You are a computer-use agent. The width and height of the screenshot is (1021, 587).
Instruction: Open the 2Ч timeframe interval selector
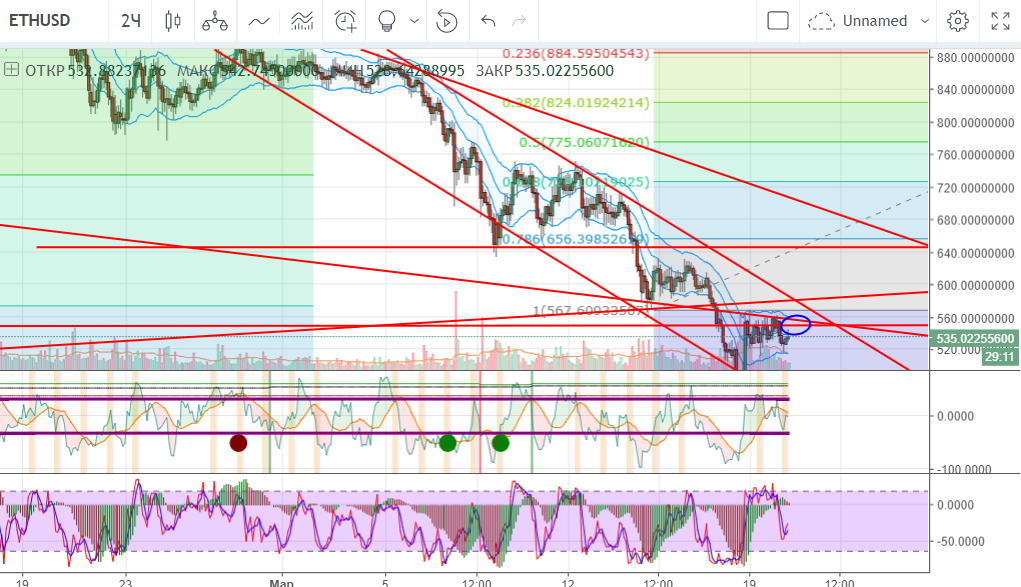[x=131, y=20]
